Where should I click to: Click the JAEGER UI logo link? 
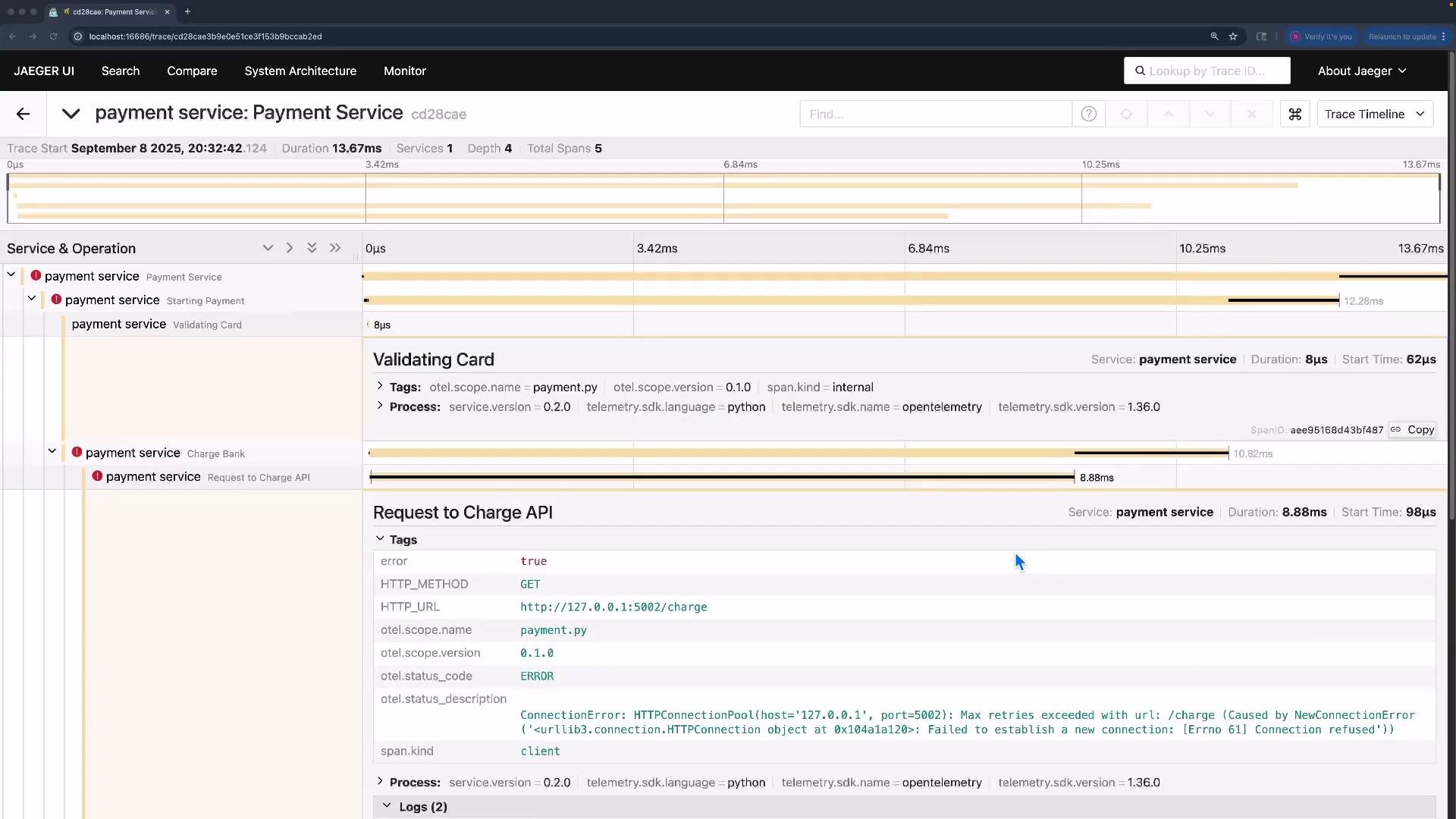[x=44, y=71]
